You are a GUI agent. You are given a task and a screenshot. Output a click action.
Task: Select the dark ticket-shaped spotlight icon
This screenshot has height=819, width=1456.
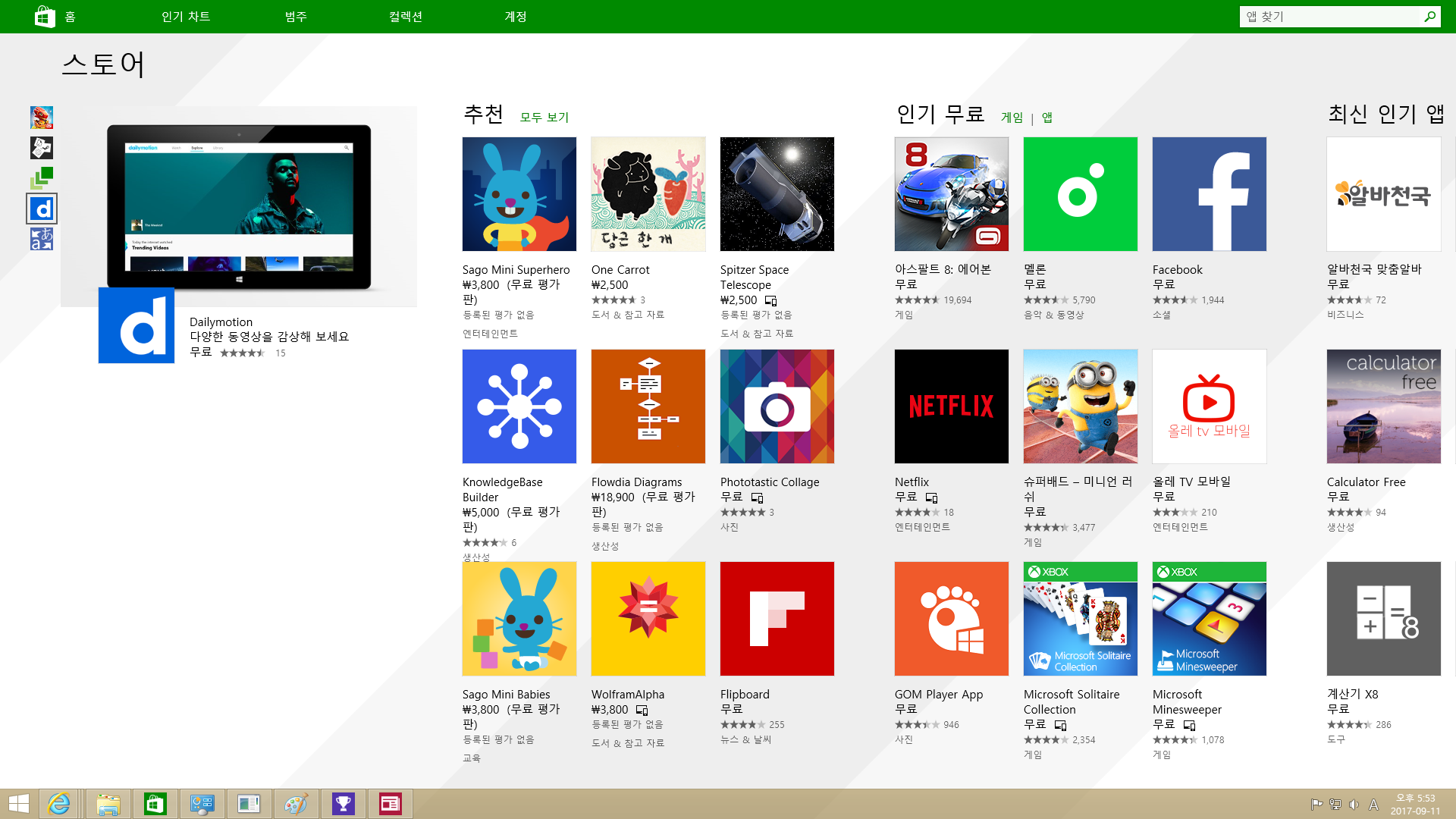coord(42,148)
